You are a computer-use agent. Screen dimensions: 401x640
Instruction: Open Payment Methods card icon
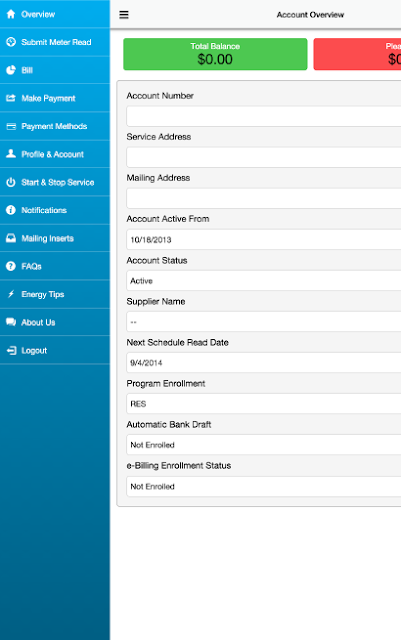coord(11,126)
